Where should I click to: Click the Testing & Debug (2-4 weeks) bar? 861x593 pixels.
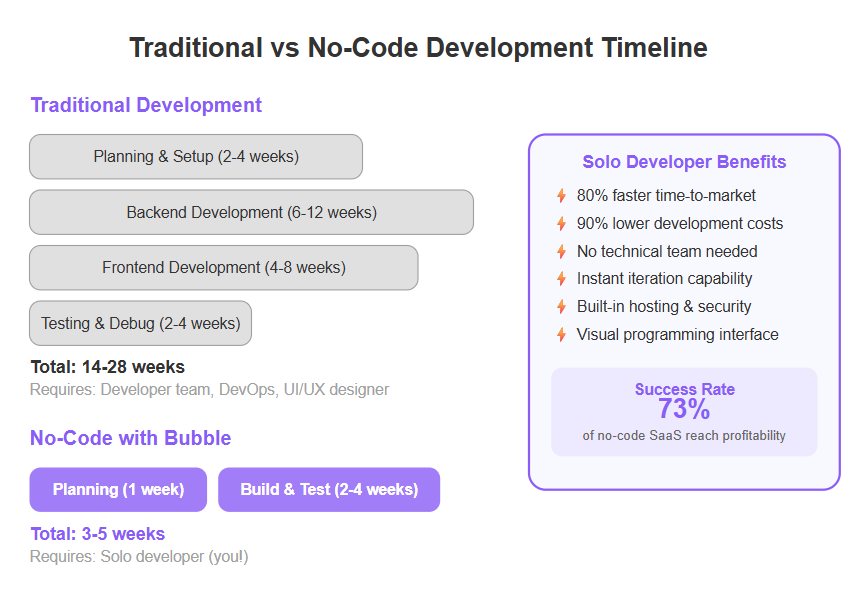coord(141,323)
